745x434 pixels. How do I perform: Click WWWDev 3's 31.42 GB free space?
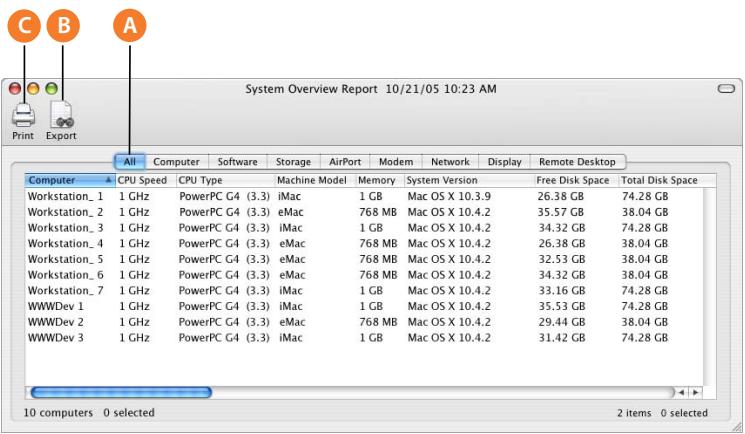[x=562, y=338]
